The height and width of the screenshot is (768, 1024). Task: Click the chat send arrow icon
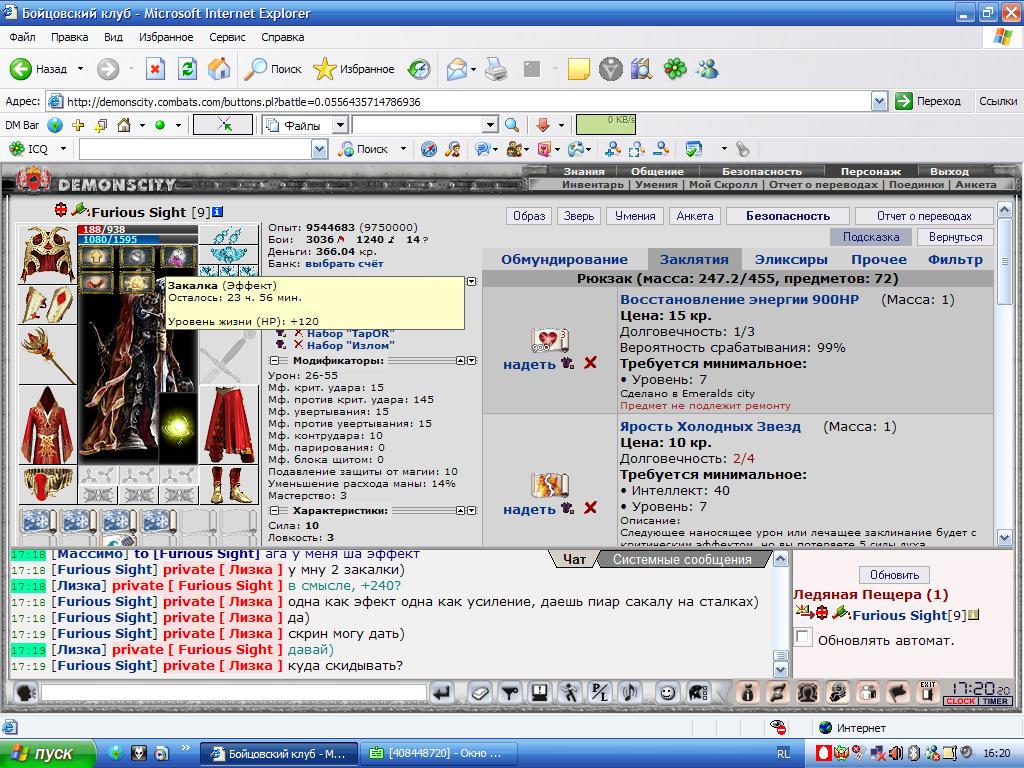pyautogui.click(x=442, y=692)
